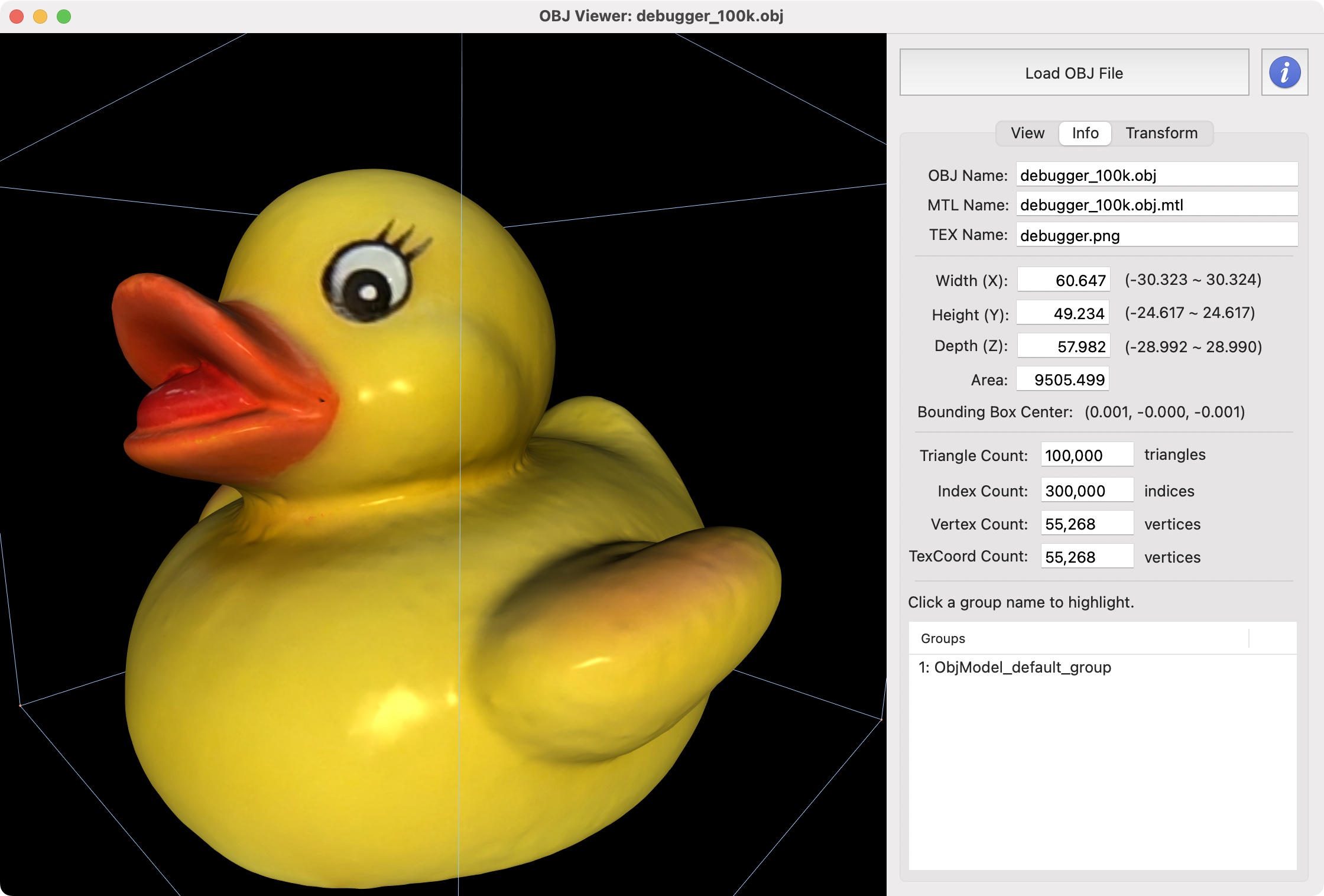Close the OBJ Viewer window with red button
The height and width of the screenshot is (896, 1324).
(x=17, y=16)
